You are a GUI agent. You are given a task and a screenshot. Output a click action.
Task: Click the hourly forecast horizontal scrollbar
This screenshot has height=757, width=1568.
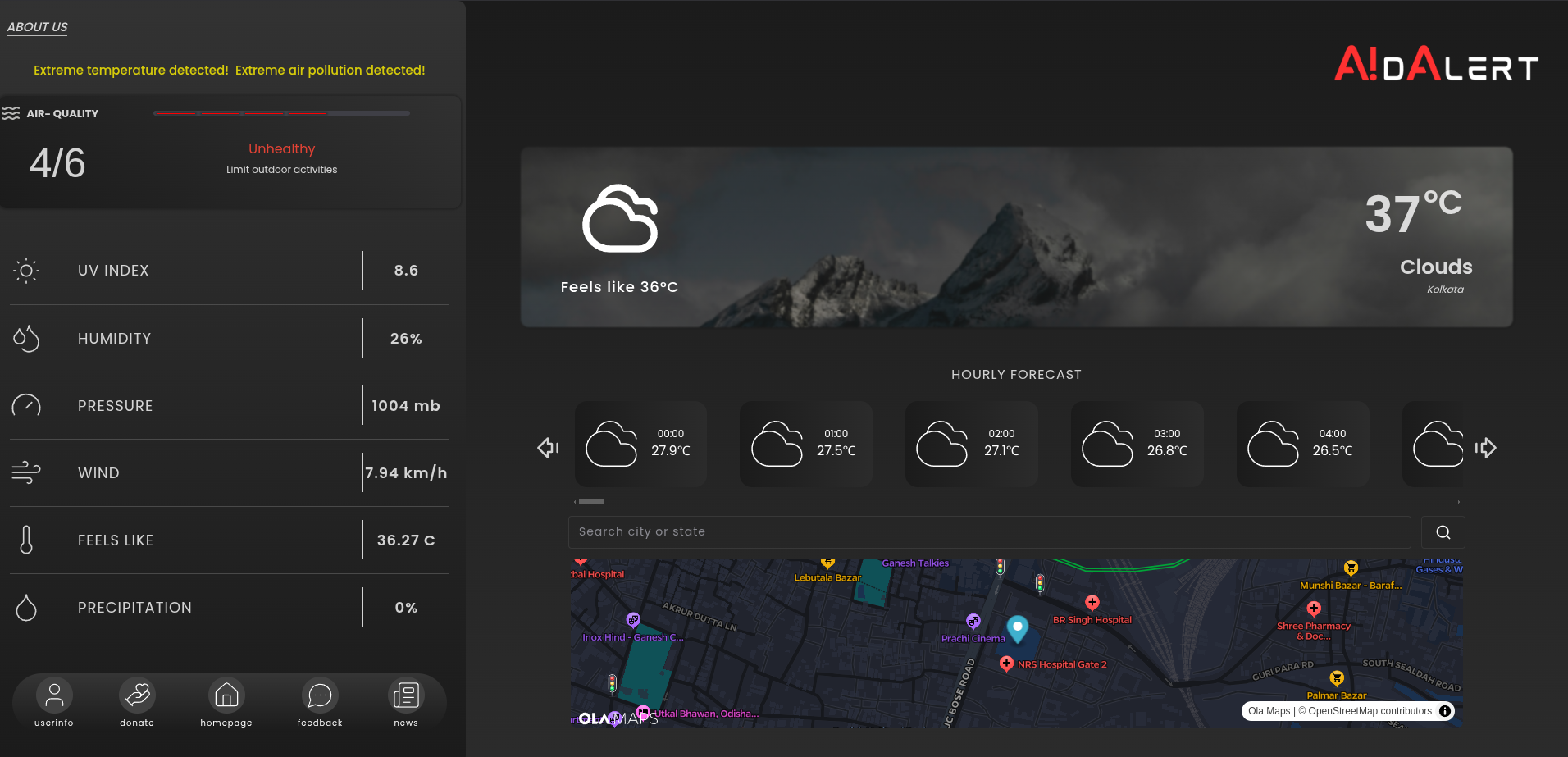(590, 502)
